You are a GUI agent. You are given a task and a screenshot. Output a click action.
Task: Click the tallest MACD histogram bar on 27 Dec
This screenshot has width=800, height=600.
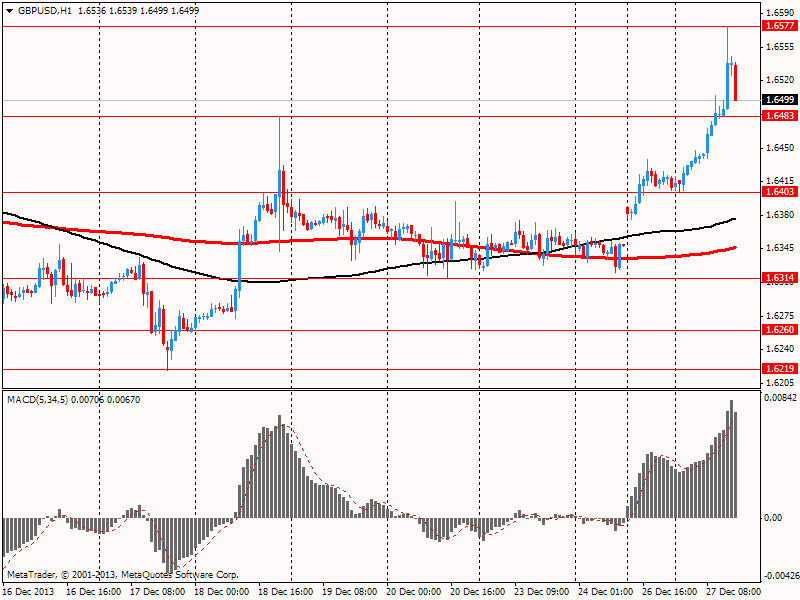click(731, 459)
